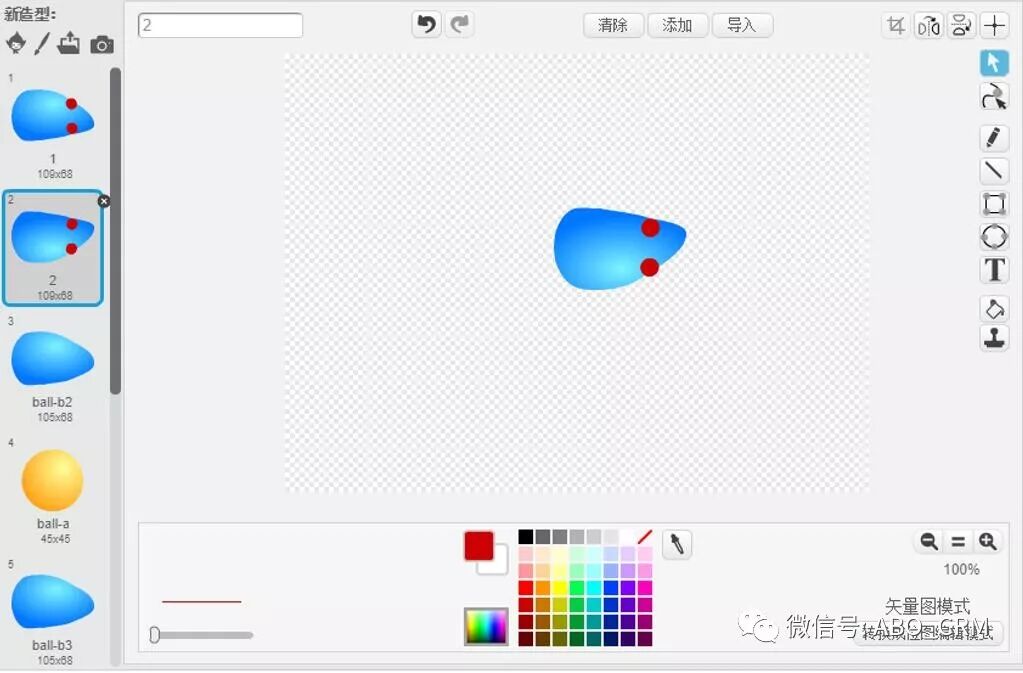Select the Reshape tool
This screenshot has height=673, width=1023.
pyautogui.click(x=994, y=97)
